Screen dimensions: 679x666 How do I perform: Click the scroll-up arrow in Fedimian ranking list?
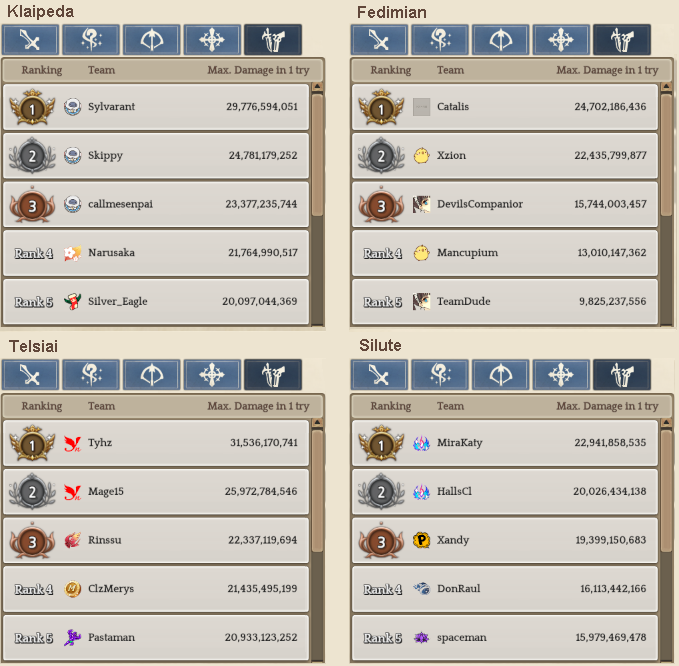(x=666, y=87)
